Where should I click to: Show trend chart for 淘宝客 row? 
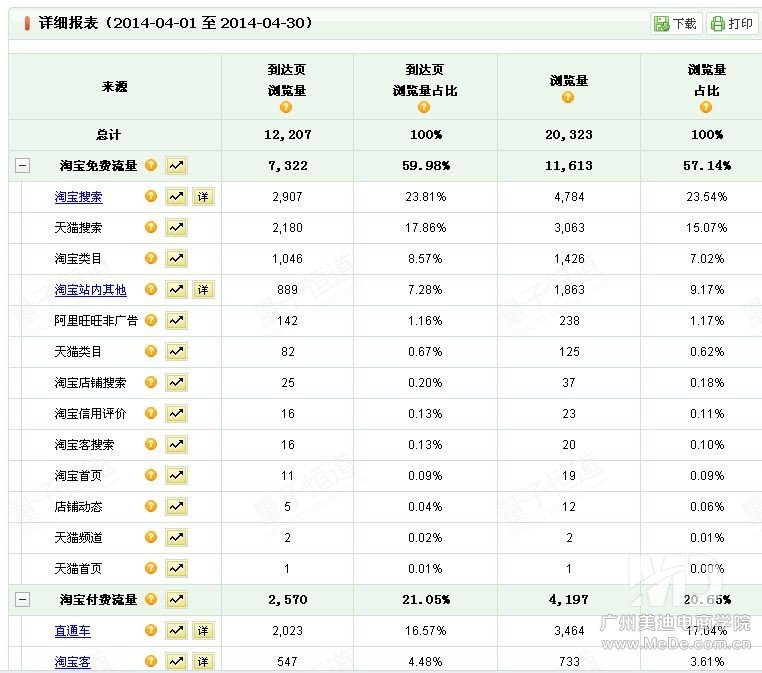[x=176, y=661]
